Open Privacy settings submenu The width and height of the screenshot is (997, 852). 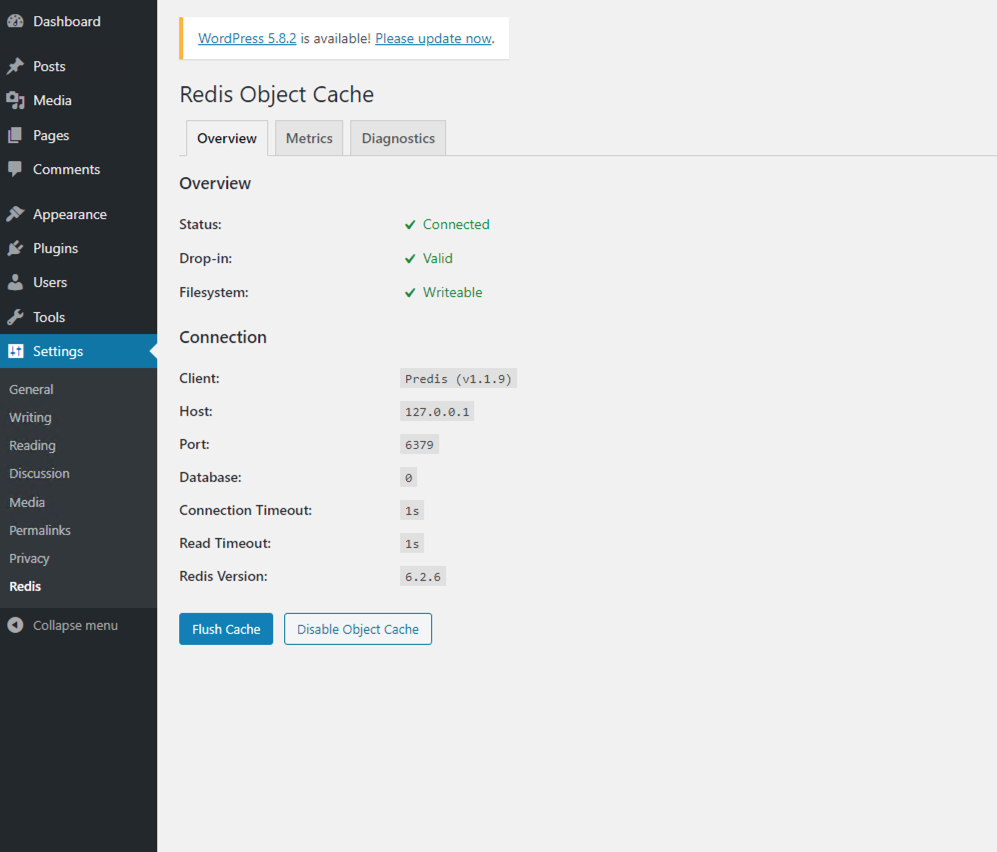click(x=29, y=558)
